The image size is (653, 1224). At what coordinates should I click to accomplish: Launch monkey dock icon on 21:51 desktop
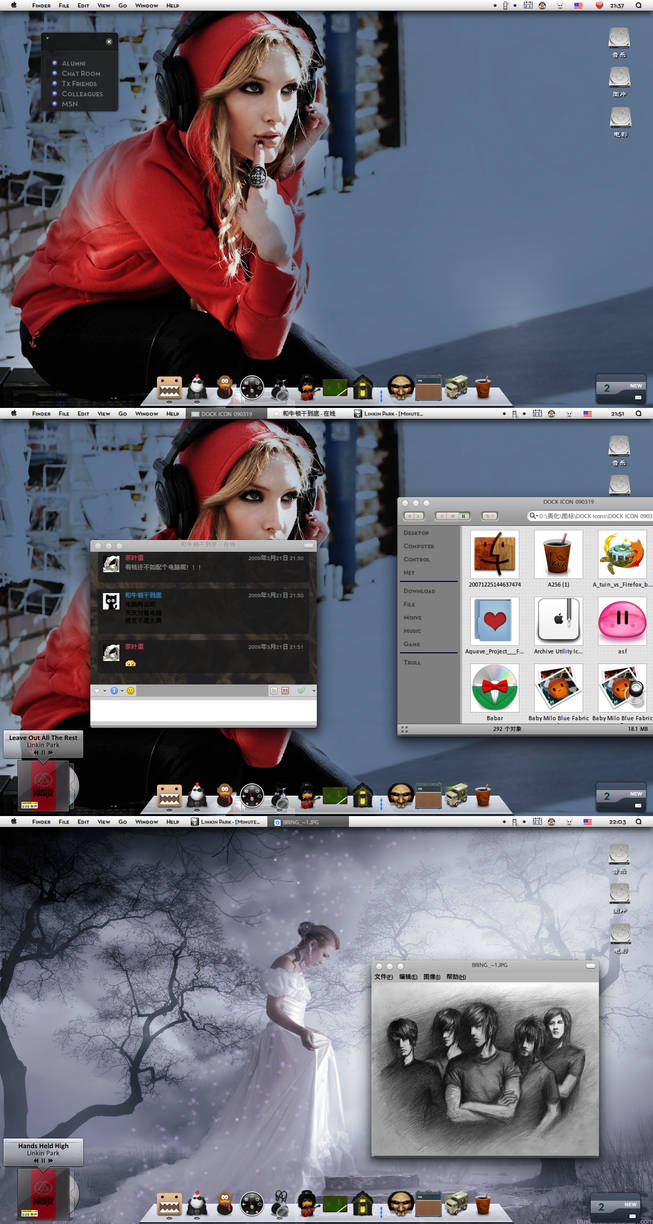[225, 796]
